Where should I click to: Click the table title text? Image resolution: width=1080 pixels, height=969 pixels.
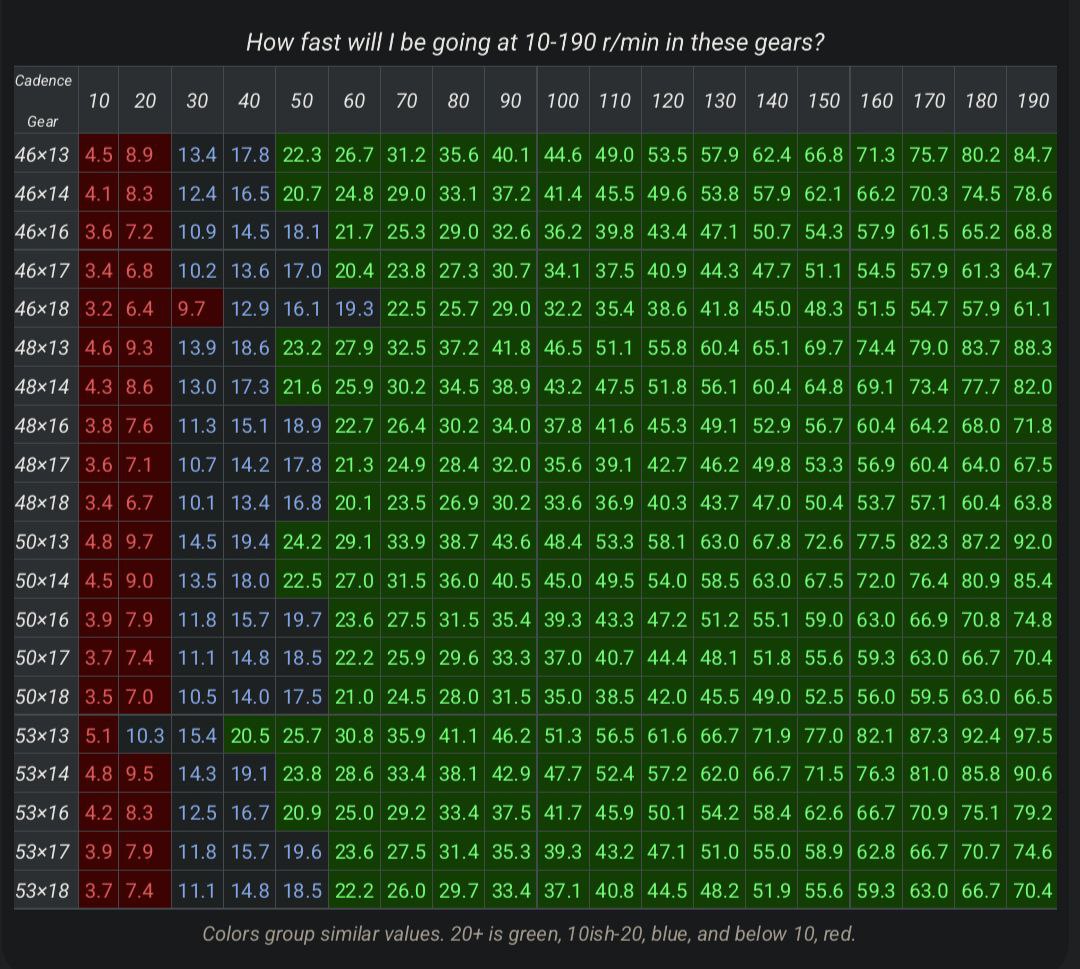click(535, 42)
